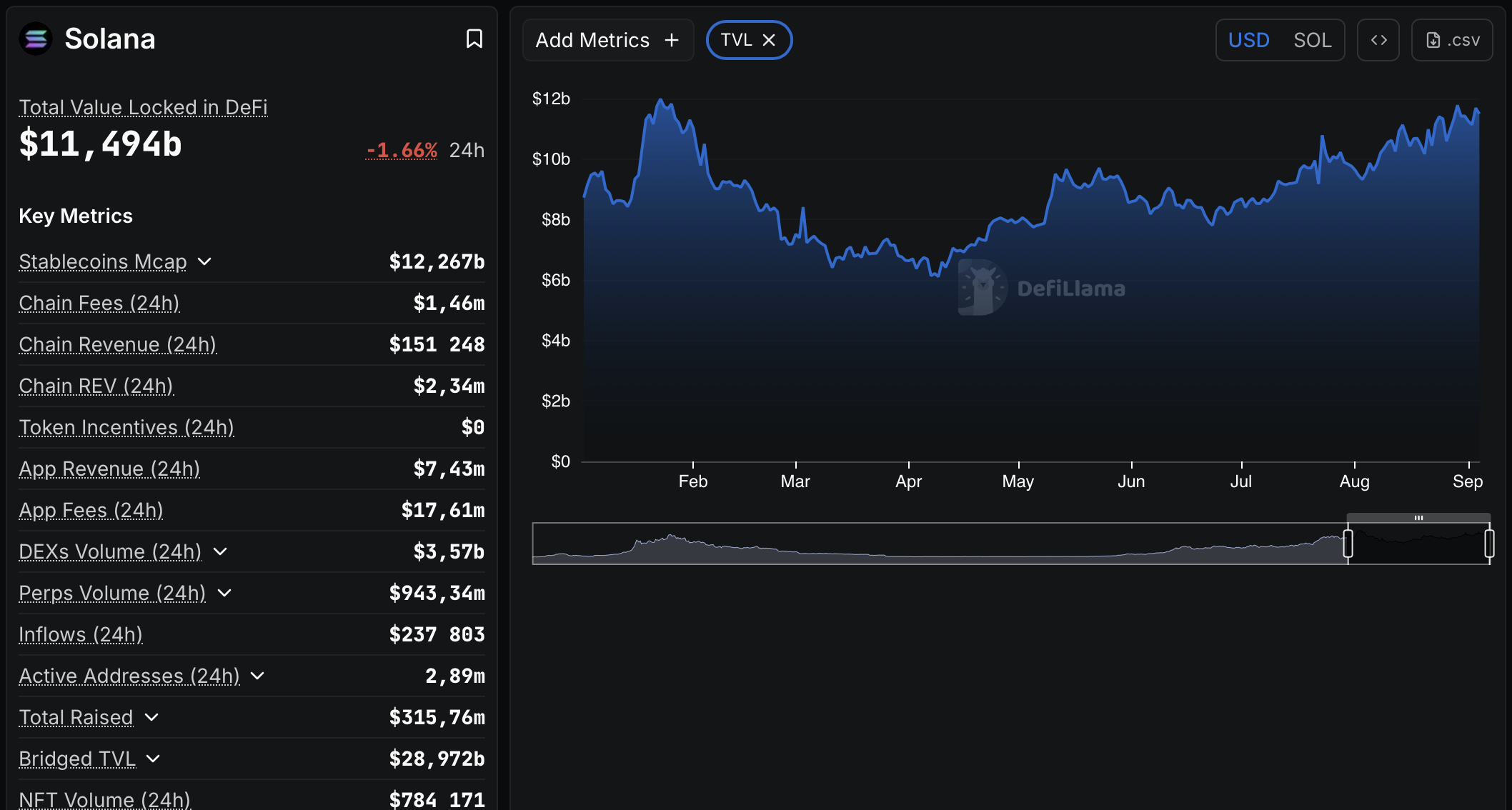Expand Total Raised details

(151, 717)
